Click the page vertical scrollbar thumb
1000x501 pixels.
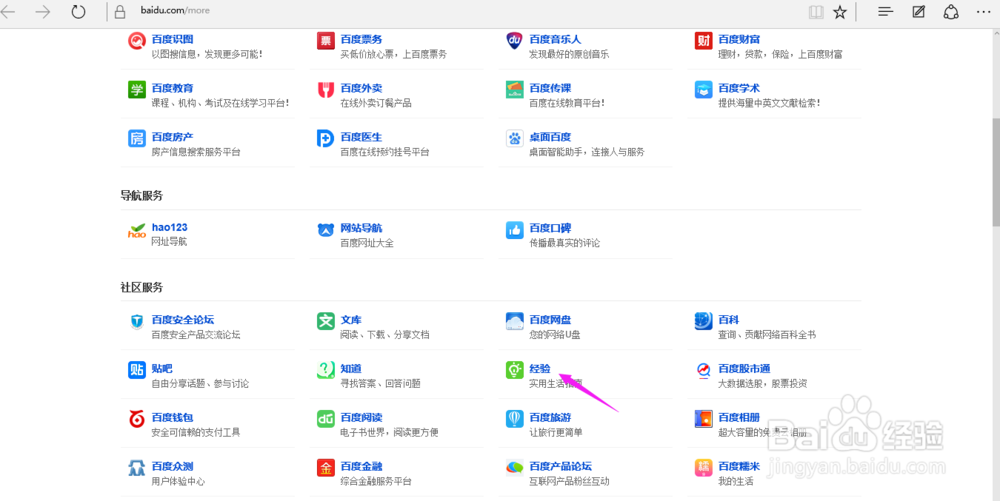click(996, 172)
